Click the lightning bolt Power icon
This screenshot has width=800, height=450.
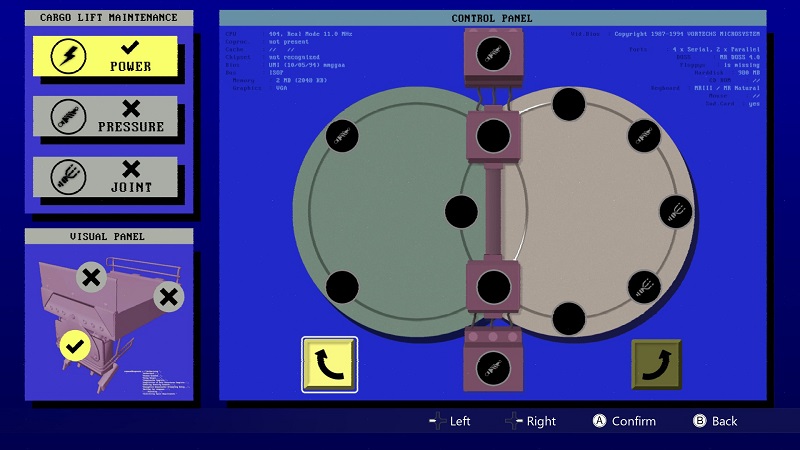coord(68,57)
